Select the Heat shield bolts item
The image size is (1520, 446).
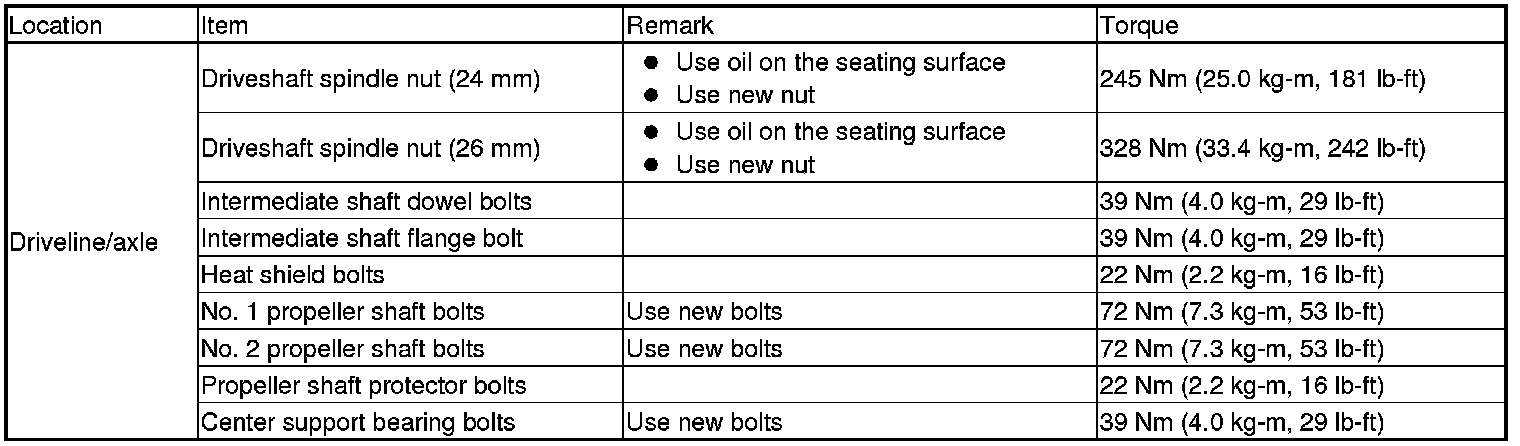point(293,275)
